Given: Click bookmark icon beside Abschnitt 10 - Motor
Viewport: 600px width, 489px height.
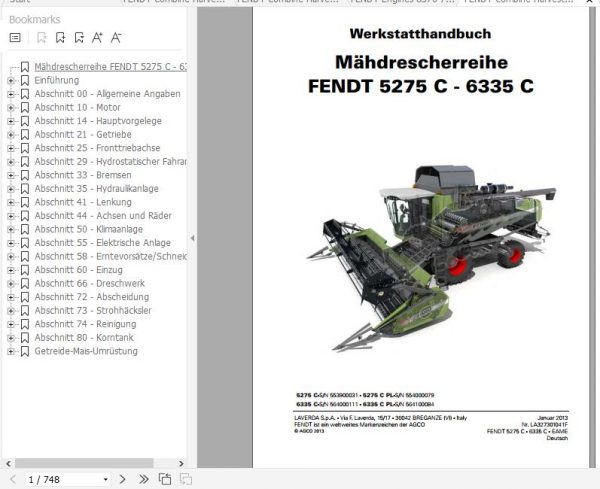Looking at the screenshot, I should (25, 108).
